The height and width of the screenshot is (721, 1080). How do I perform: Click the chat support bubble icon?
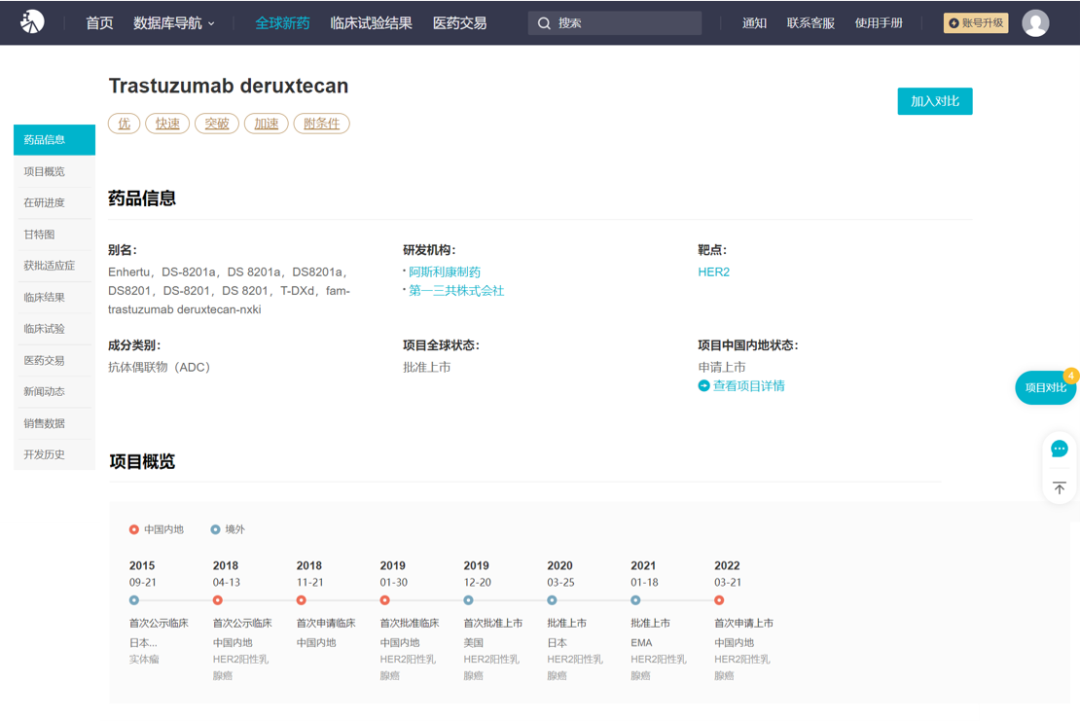coord(1059,449)
